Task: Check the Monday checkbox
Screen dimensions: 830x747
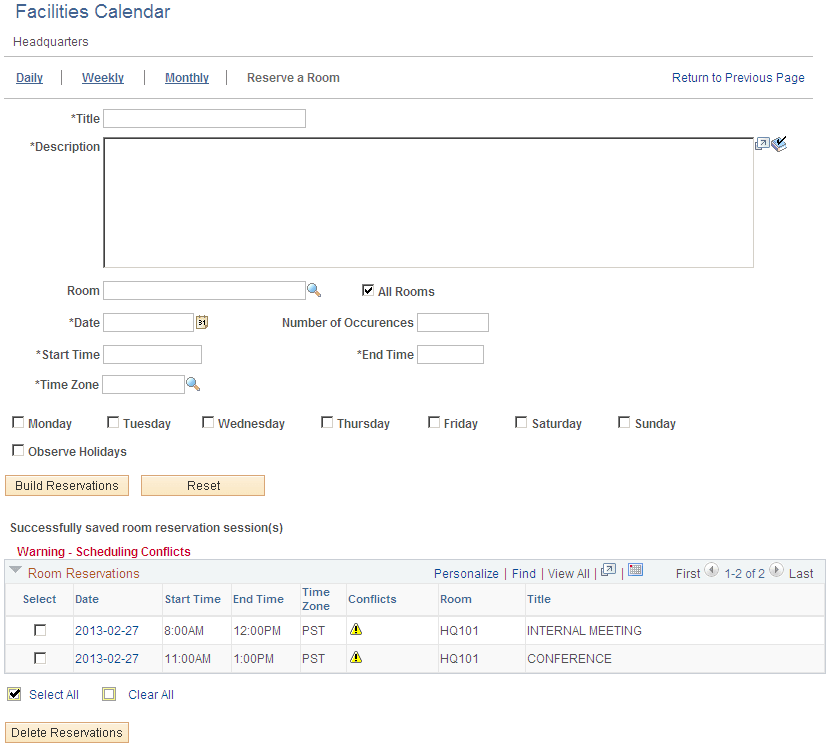Action: point(18,422)
